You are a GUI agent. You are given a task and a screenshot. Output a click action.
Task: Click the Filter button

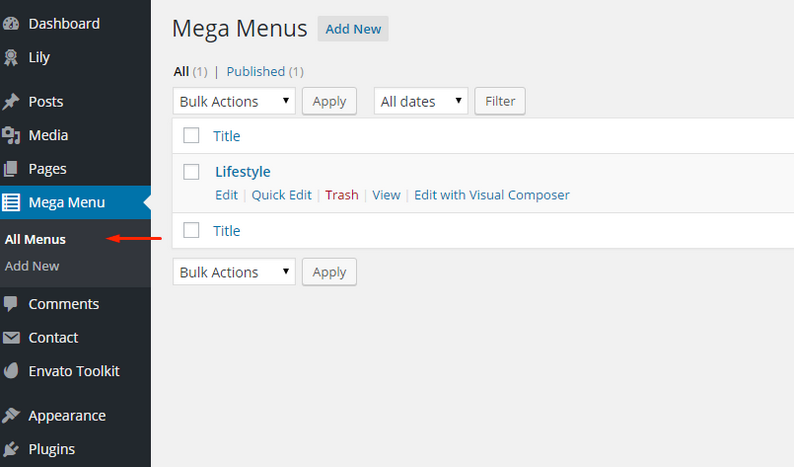tap(500, 101)
